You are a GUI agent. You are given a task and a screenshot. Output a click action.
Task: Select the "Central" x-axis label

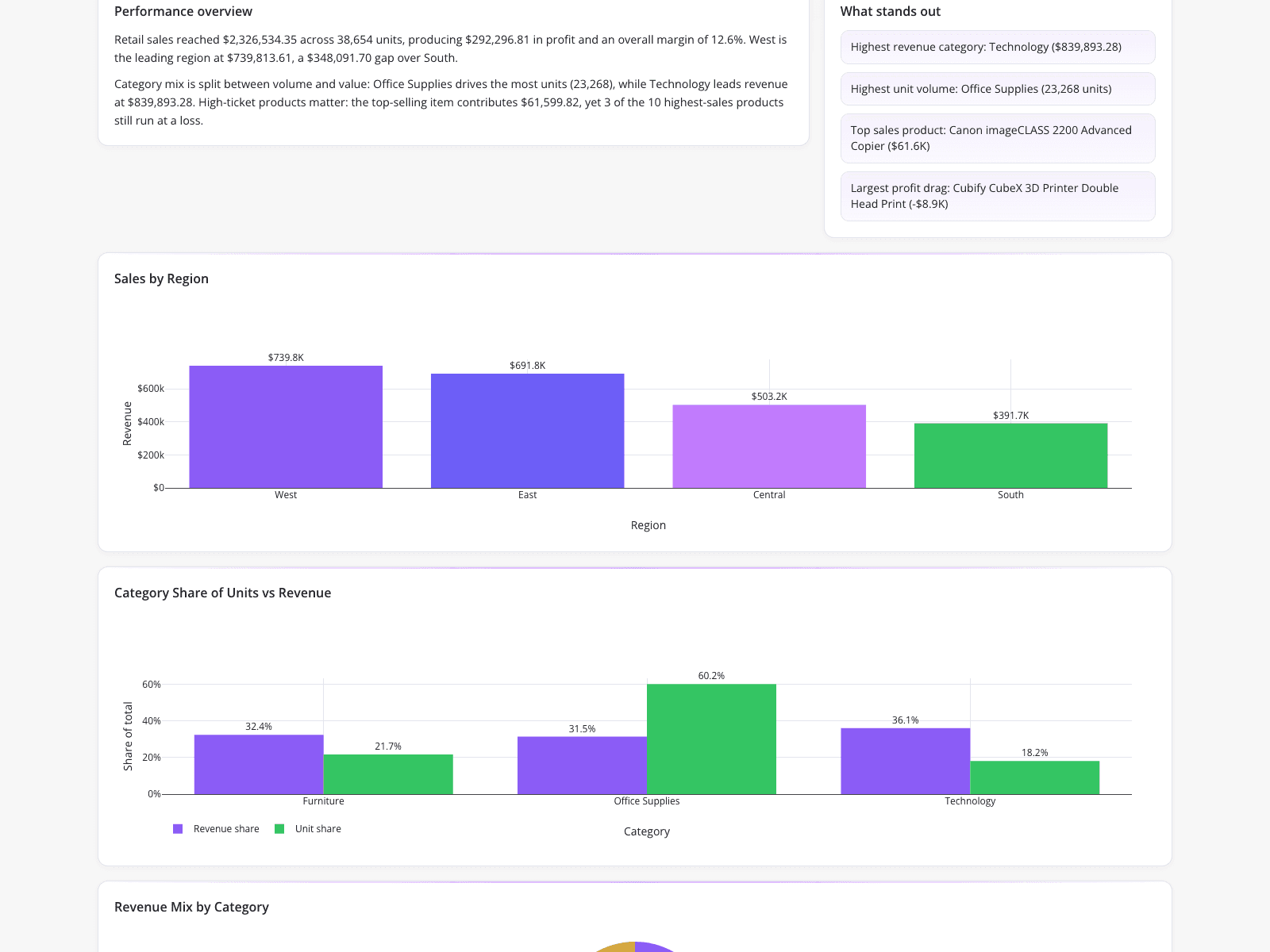click(x=769, y=495)
